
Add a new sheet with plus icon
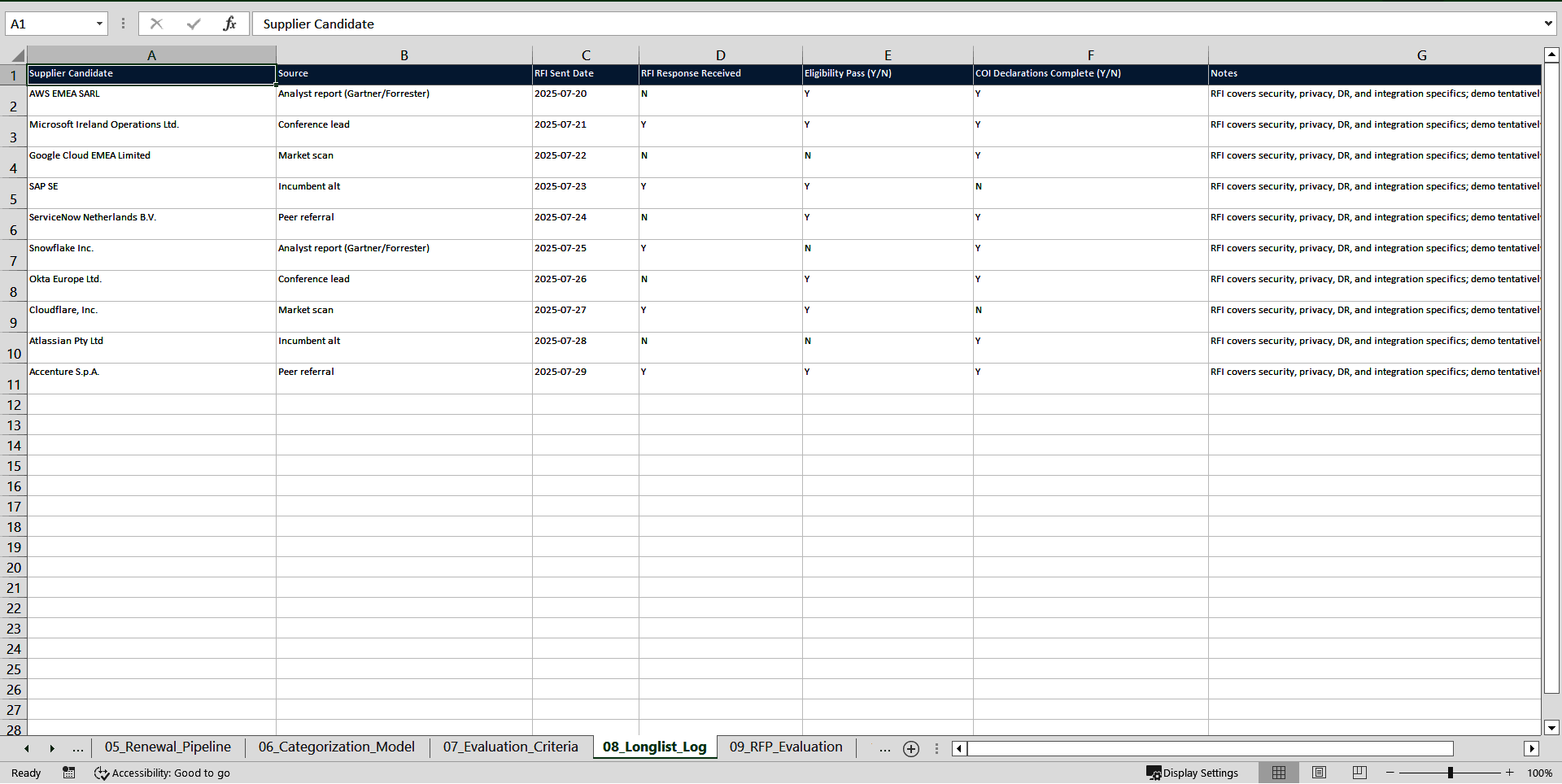coord(911,749)
